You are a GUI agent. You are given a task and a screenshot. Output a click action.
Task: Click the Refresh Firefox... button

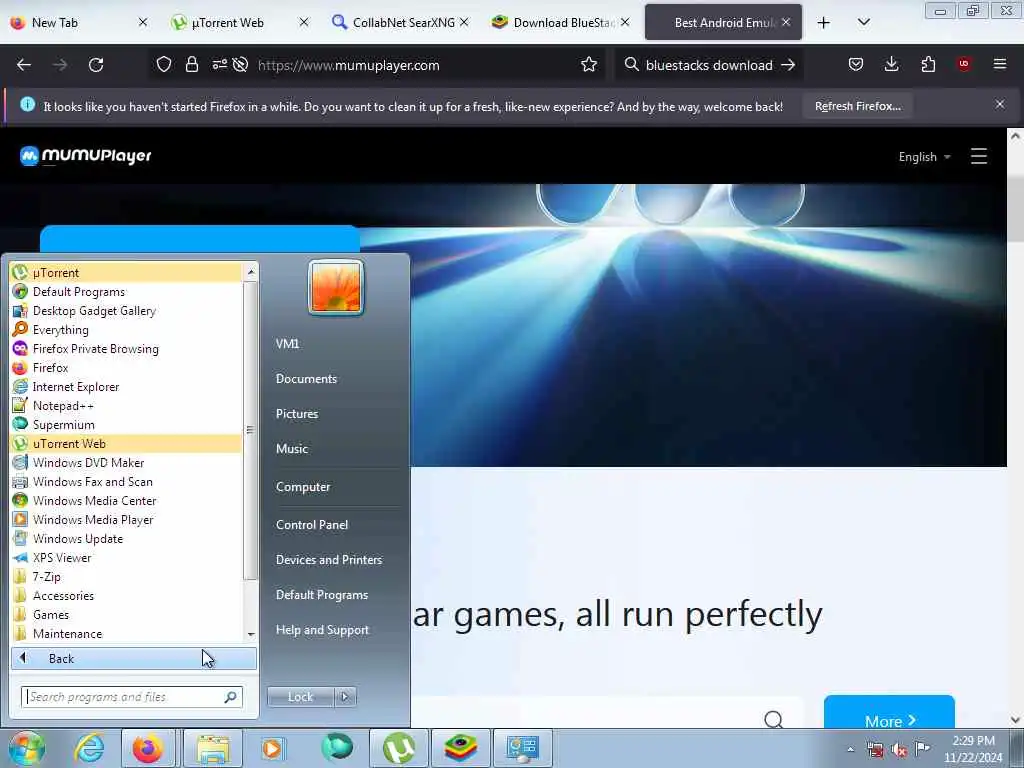[x=857, y=106]
